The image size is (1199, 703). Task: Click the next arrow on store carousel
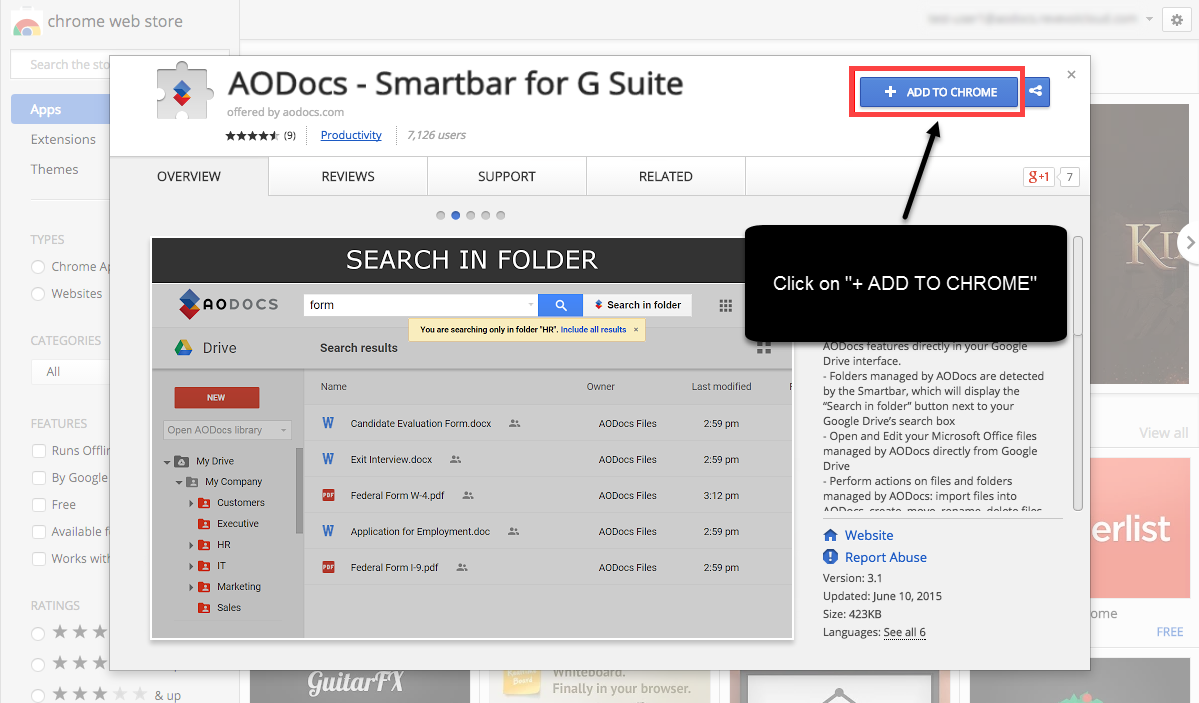1190,242
